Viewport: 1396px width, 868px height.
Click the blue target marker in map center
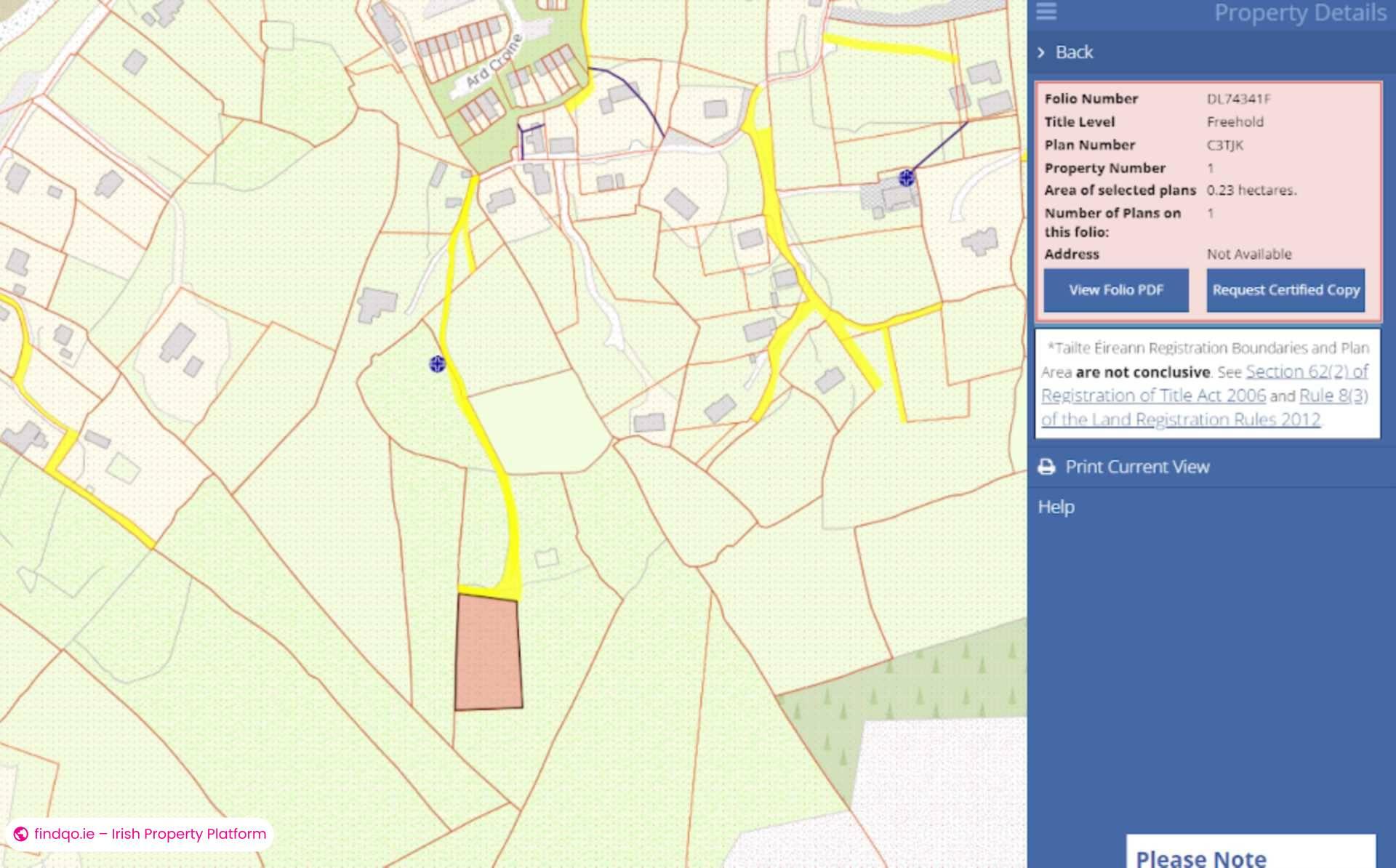[x=436, y=365]
